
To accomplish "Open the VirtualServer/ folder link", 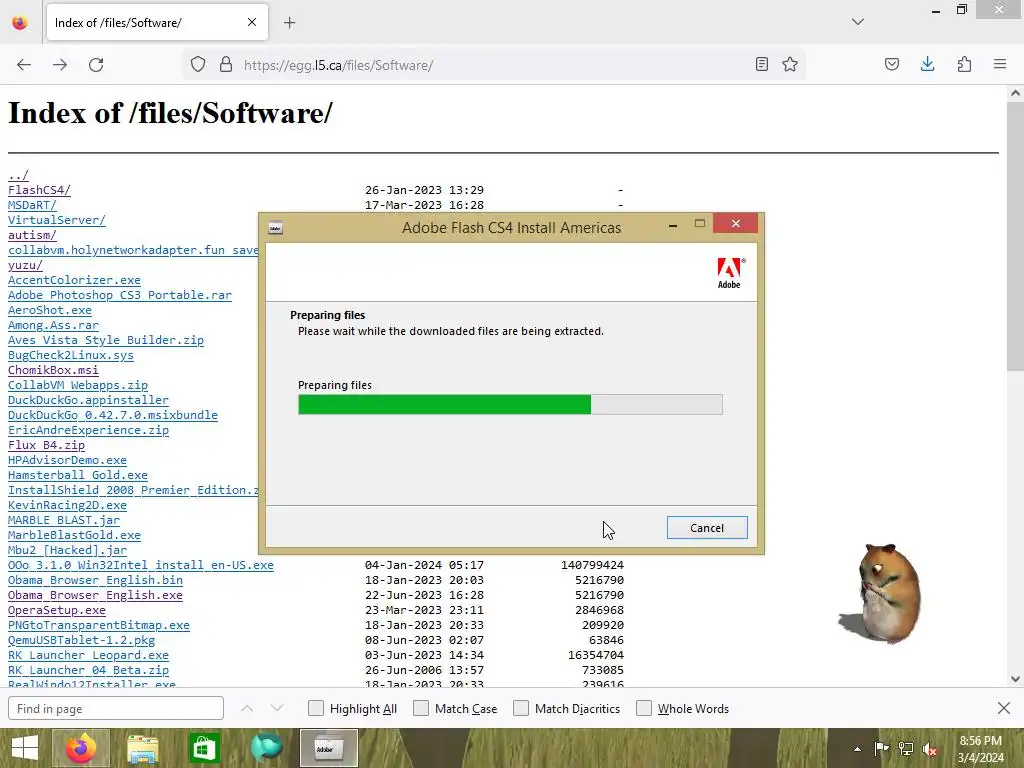I will (x=57, y=220).
